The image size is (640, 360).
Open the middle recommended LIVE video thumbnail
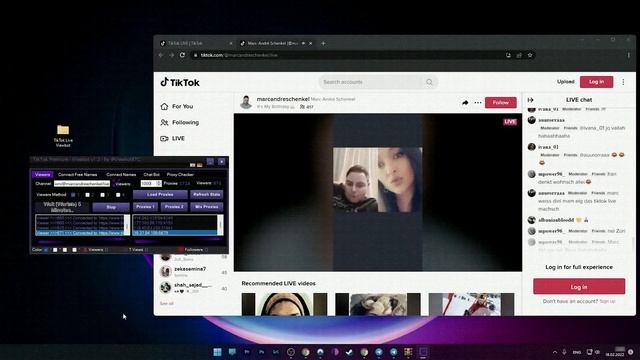(x=378, y=304)
